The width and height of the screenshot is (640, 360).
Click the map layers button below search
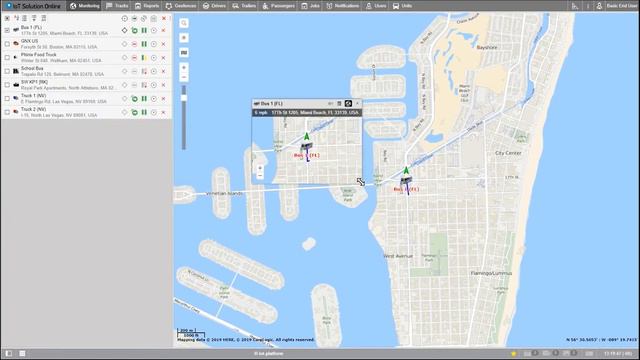pos(184,38)
